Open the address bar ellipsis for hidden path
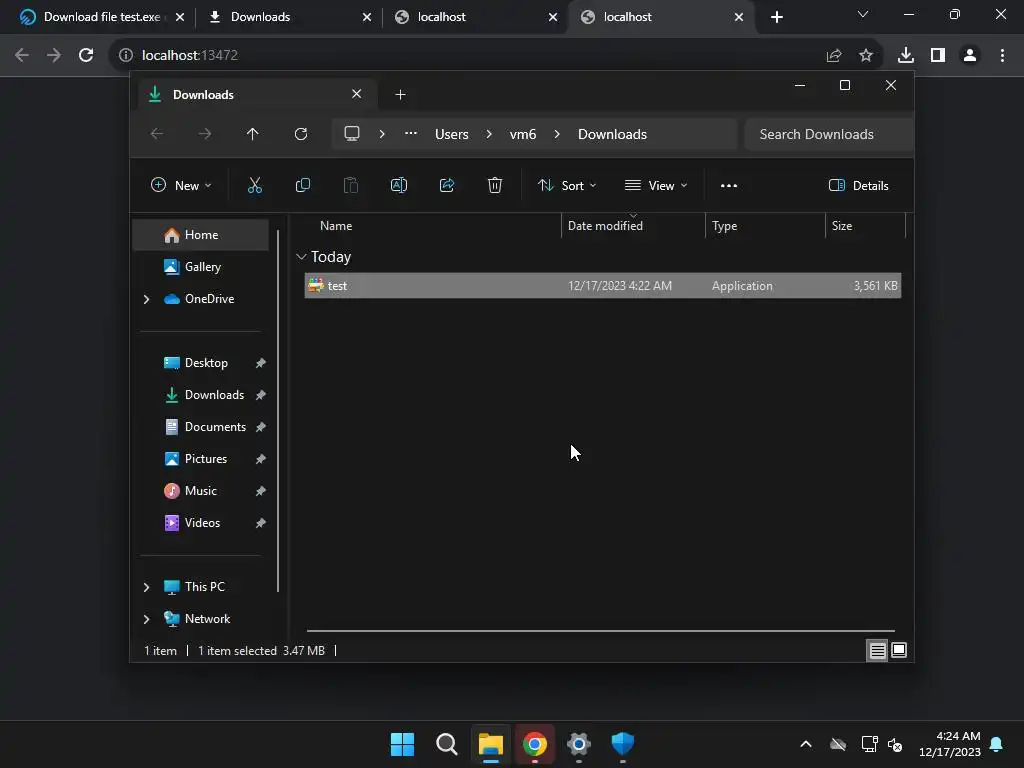This screenshot has height=768, width=1024. click(x=411, y=134)
